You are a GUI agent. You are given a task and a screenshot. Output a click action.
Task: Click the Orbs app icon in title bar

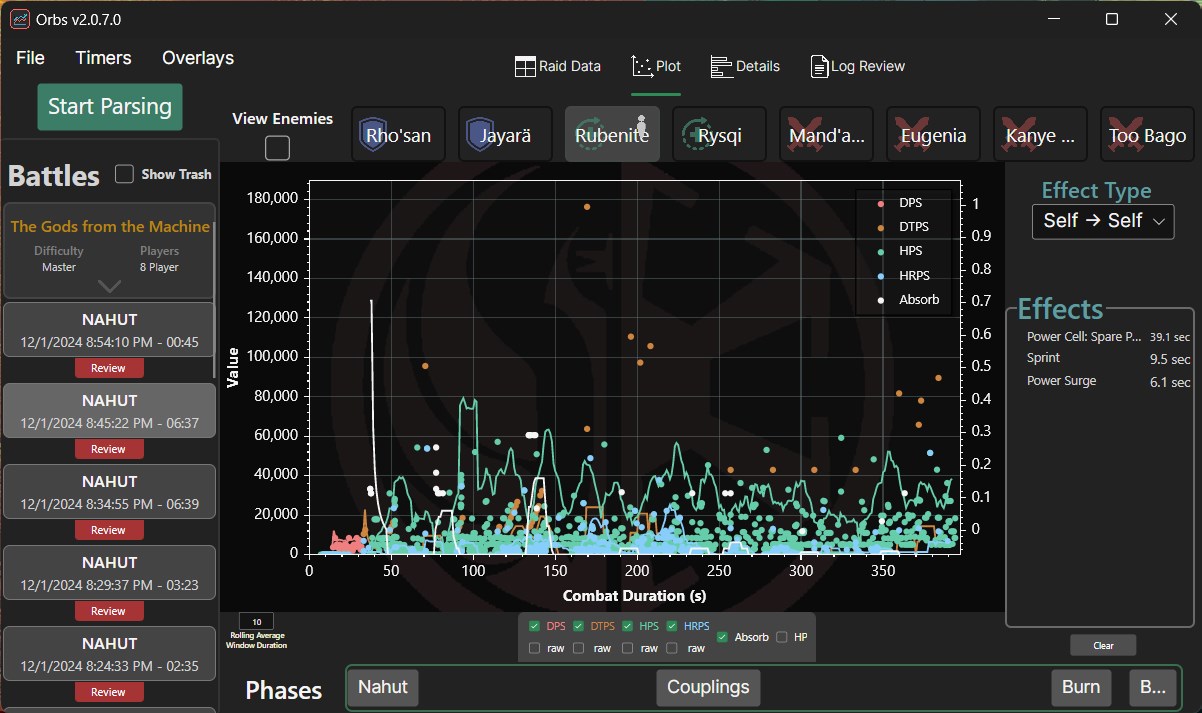[20, 19]
